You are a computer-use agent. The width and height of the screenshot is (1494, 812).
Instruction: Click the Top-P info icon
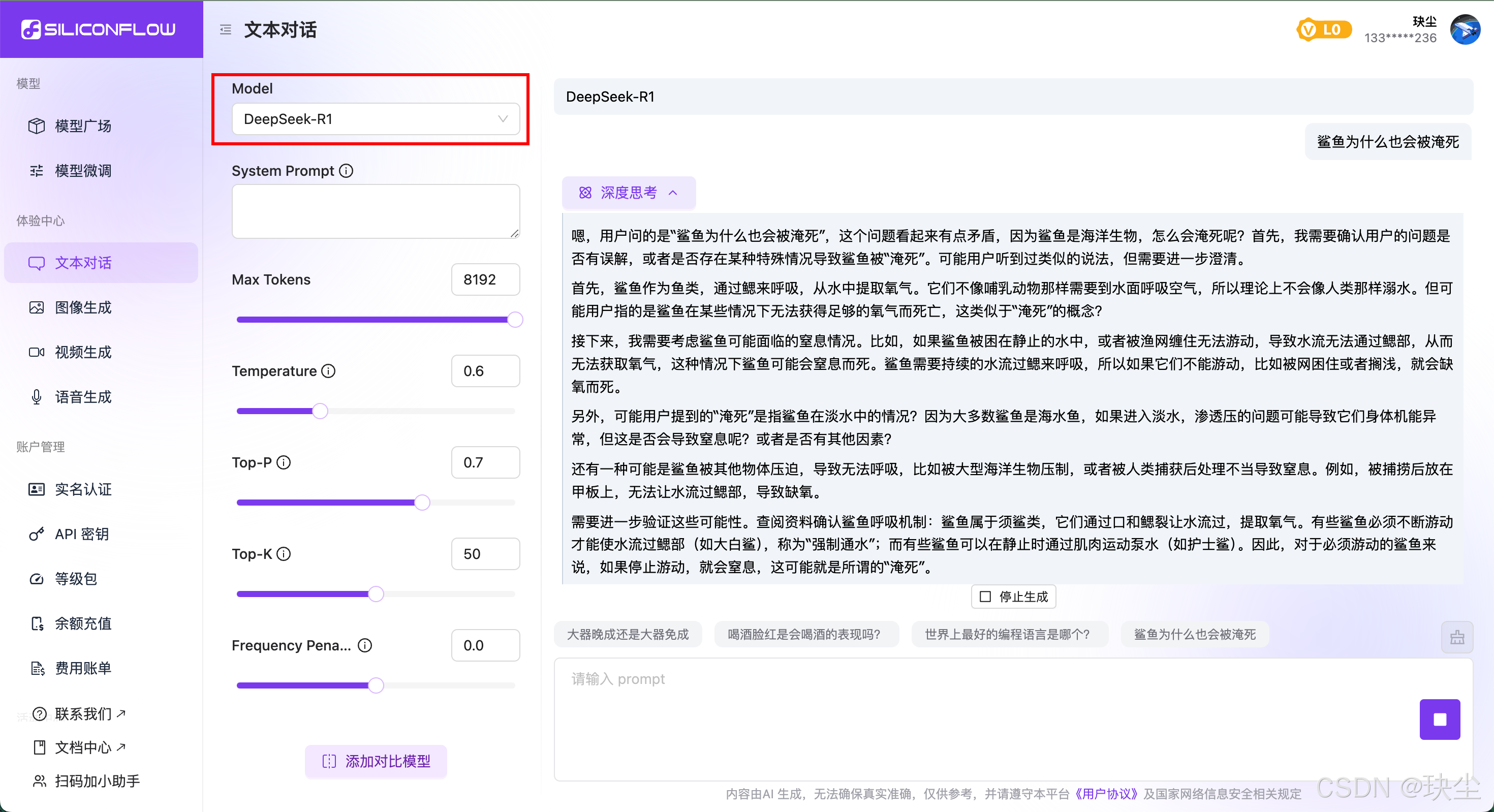point(284,462)
